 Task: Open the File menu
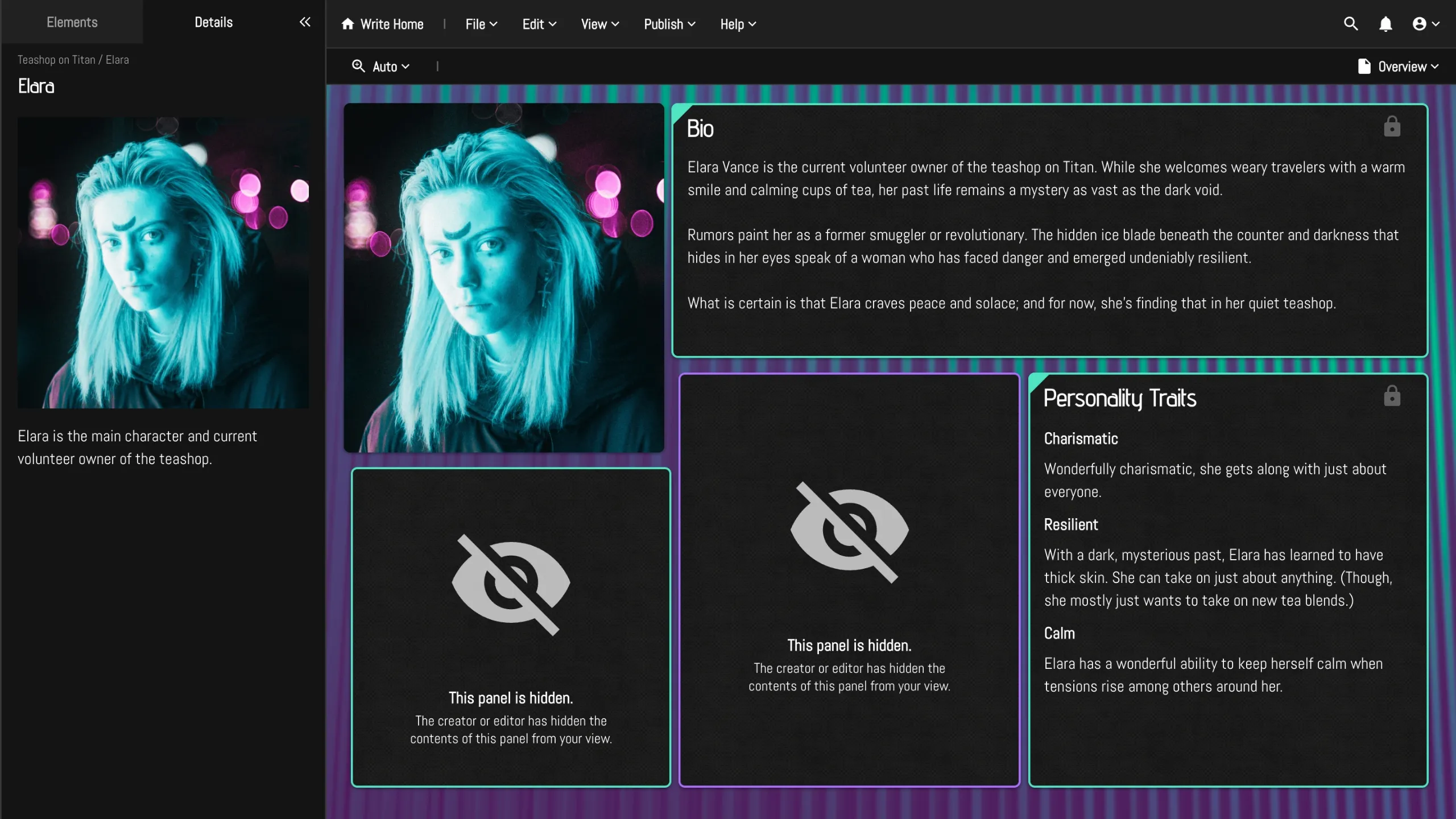(x=481, y=24)
